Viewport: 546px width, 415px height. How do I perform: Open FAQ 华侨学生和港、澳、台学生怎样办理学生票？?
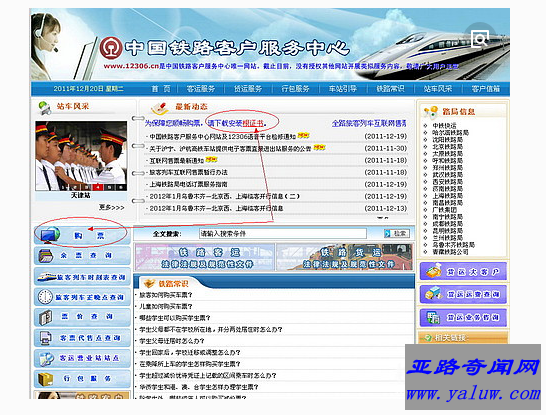pos(199,387)
